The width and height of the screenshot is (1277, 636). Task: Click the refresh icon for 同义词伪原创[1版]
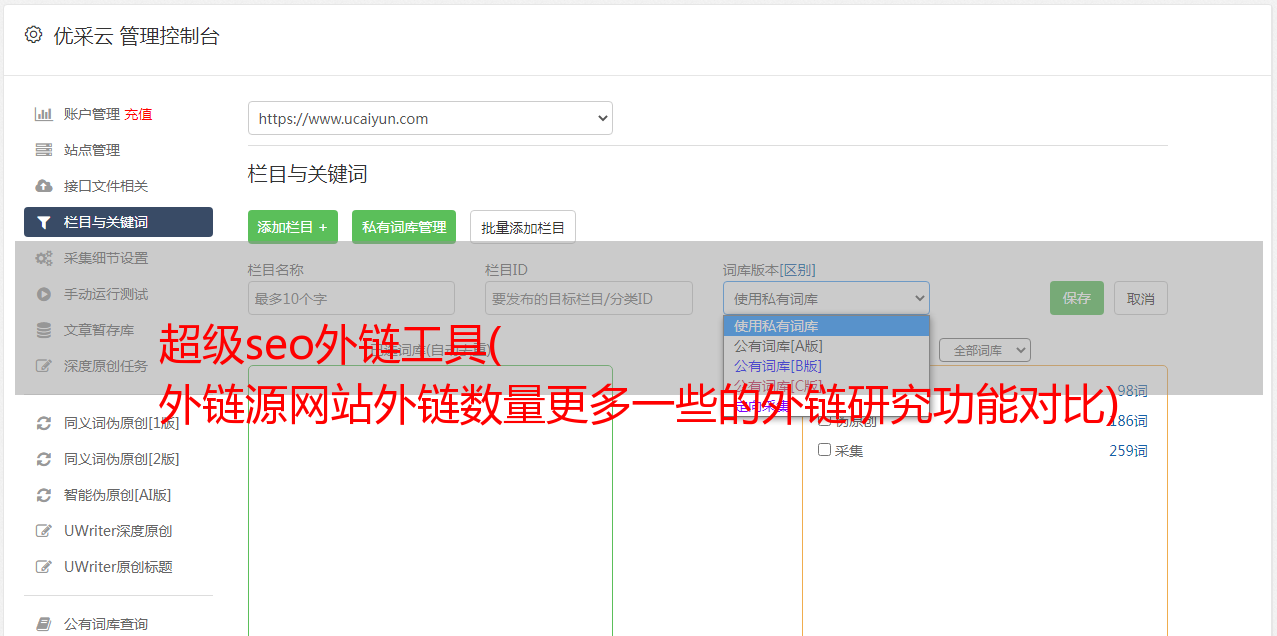43,423
